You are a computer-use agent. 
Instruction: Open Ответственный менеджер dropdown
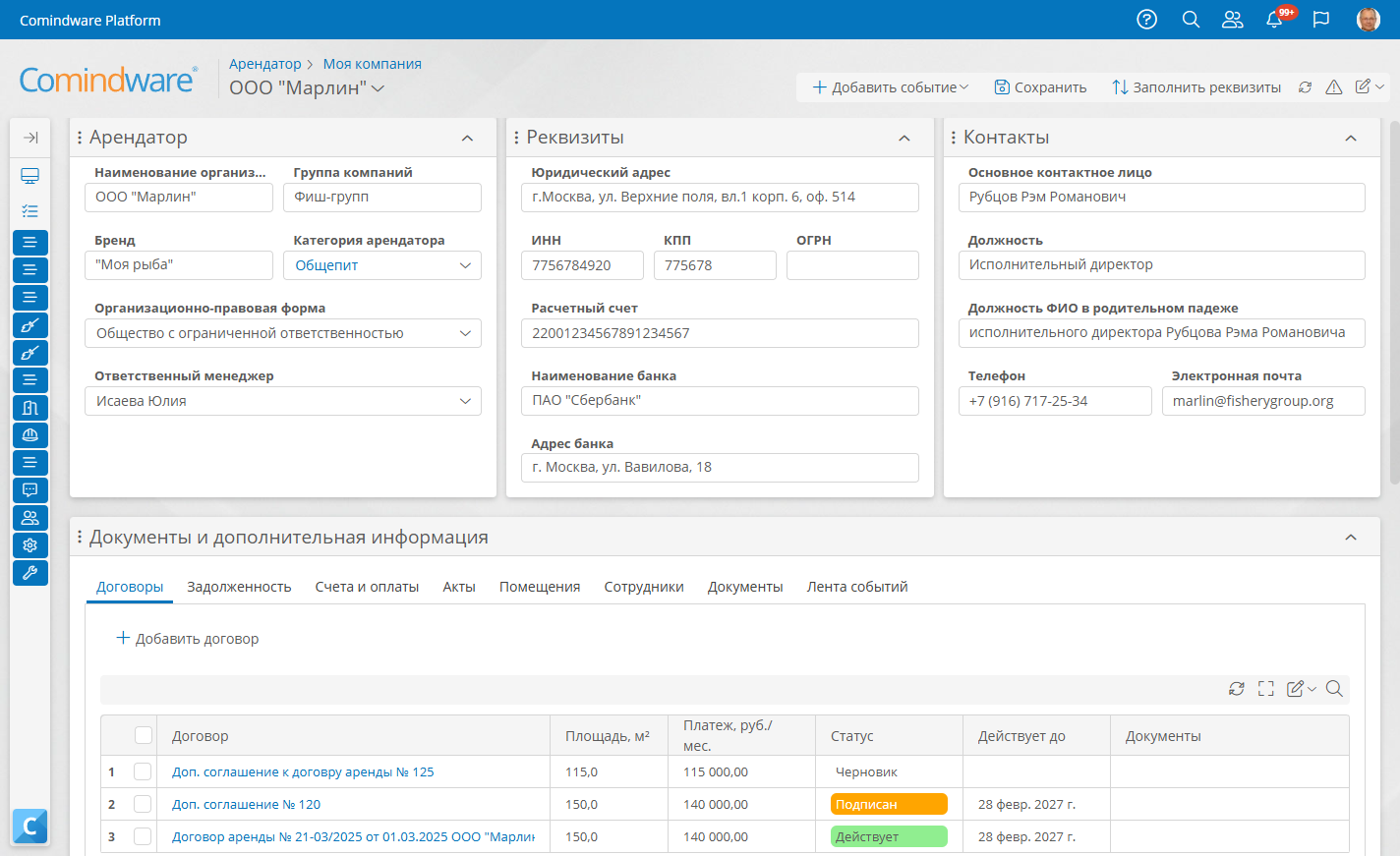(x=283, y=401)
